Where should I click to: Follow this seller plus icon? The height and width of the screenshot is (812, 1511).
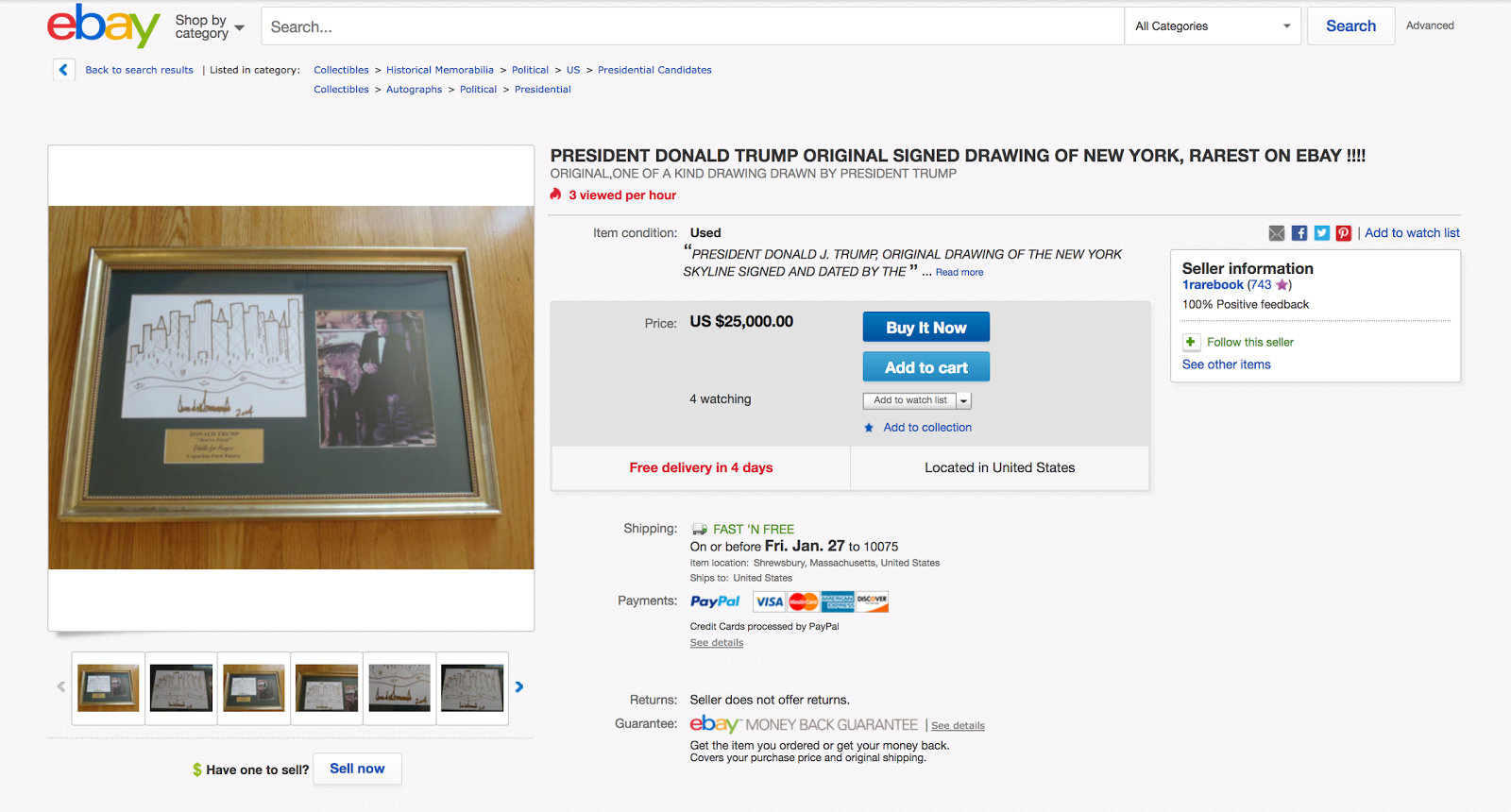[x=1191, y=342]
